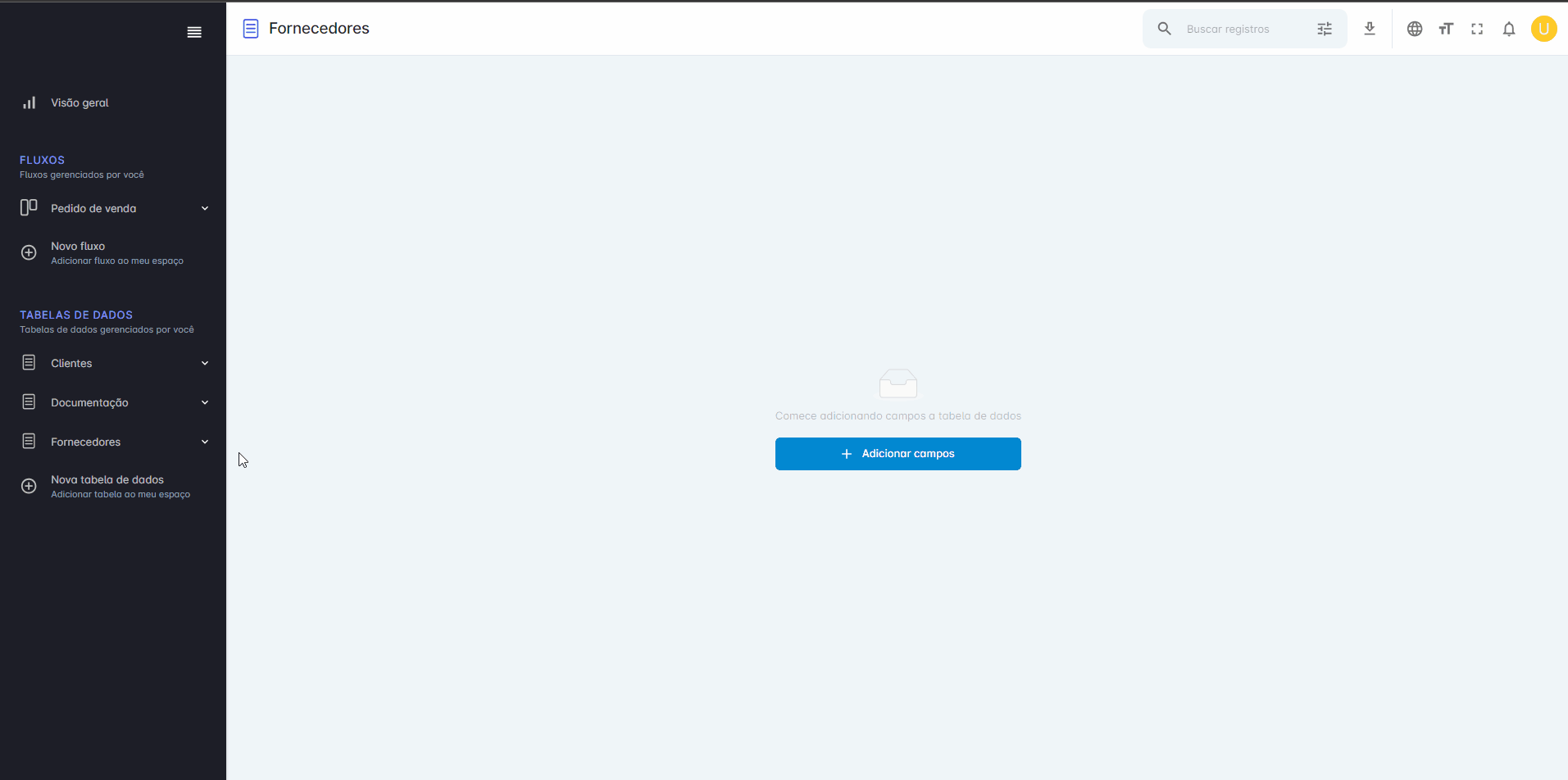Expand the Pedido de venda chevron
The height and width of the screenshot is (780, 1568).
click(x=205, y=208)
